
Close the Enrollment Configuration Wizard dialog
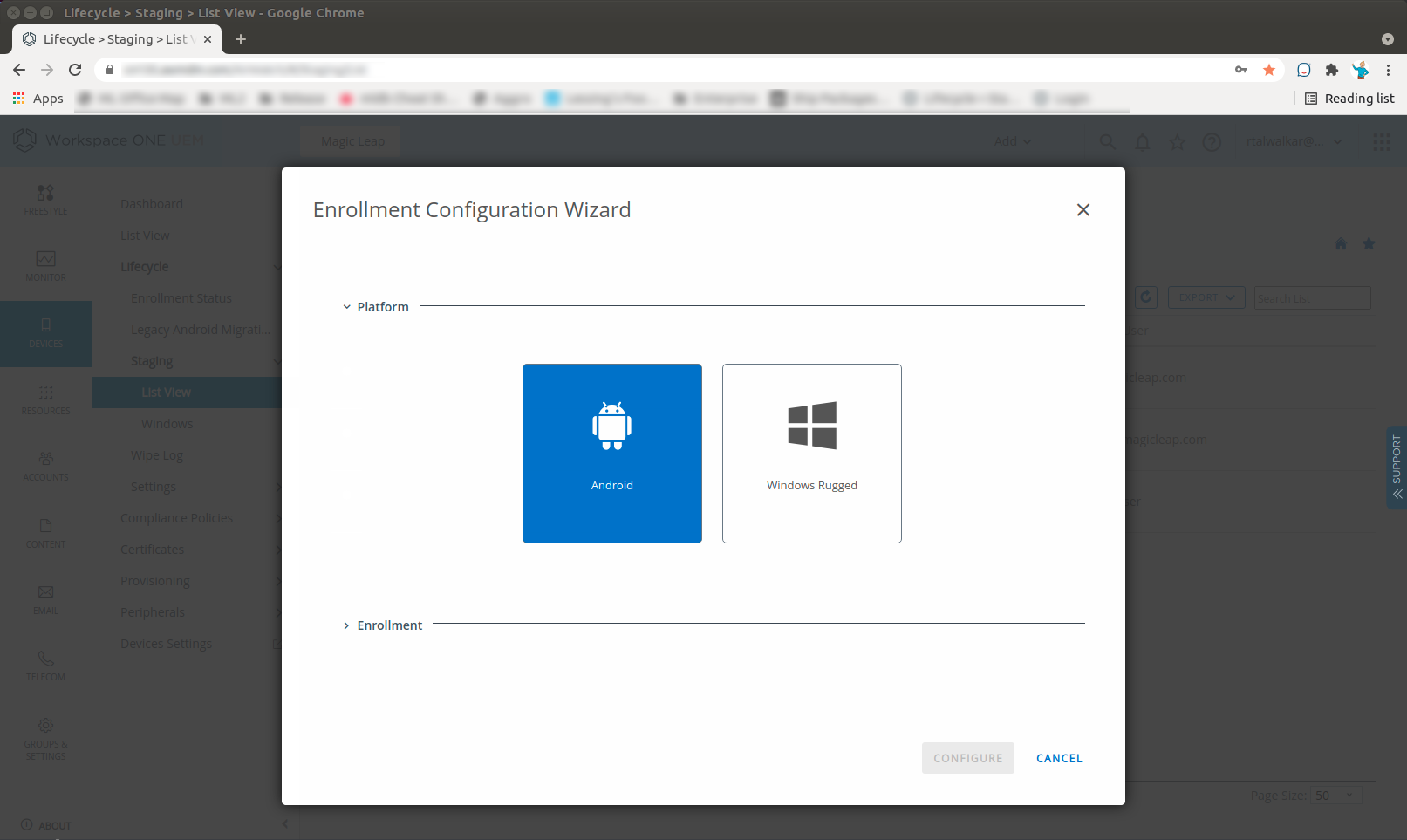1083,210
